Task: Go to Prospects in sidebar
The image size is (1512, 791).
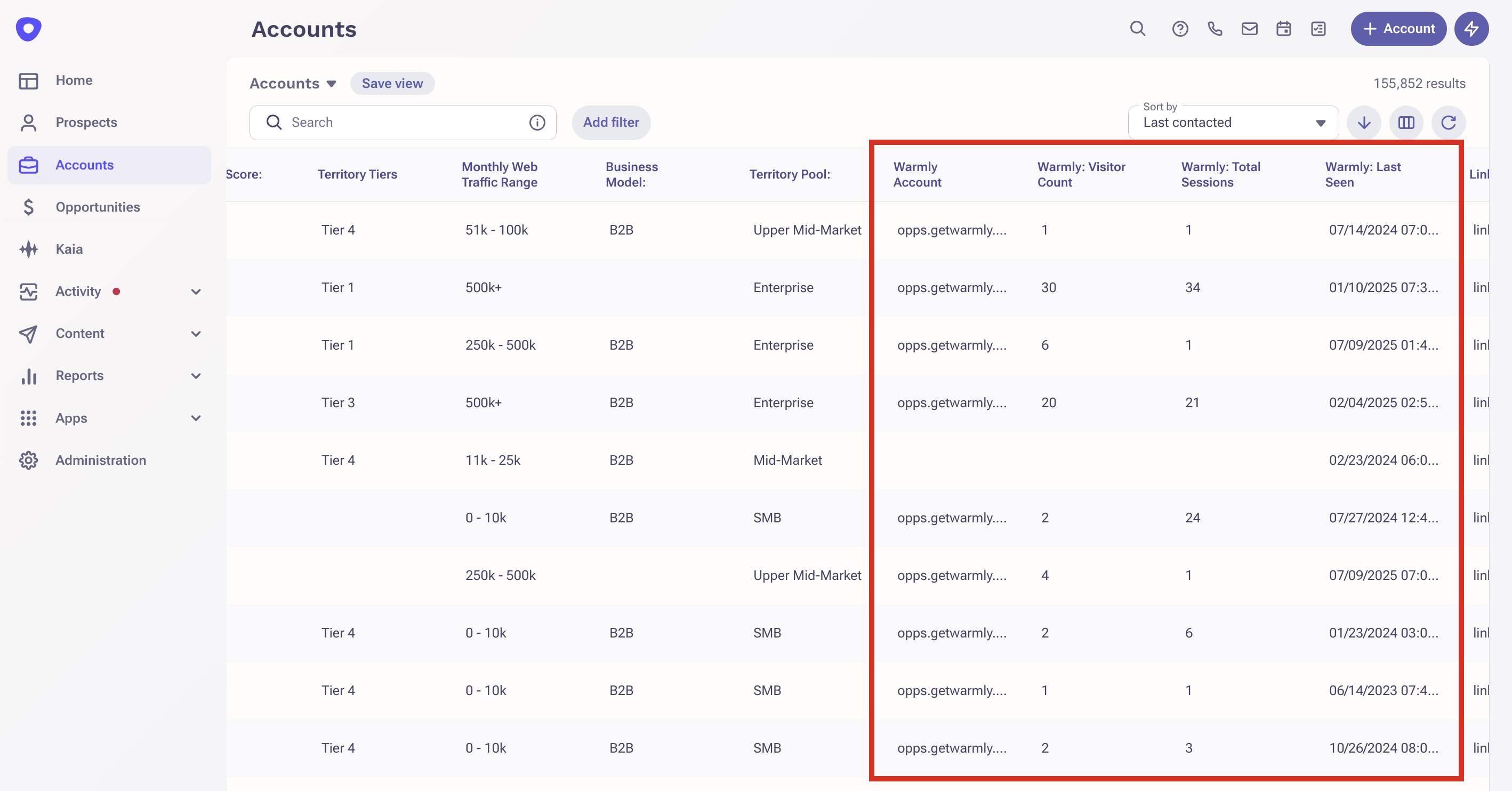Action: click(86, 123)
